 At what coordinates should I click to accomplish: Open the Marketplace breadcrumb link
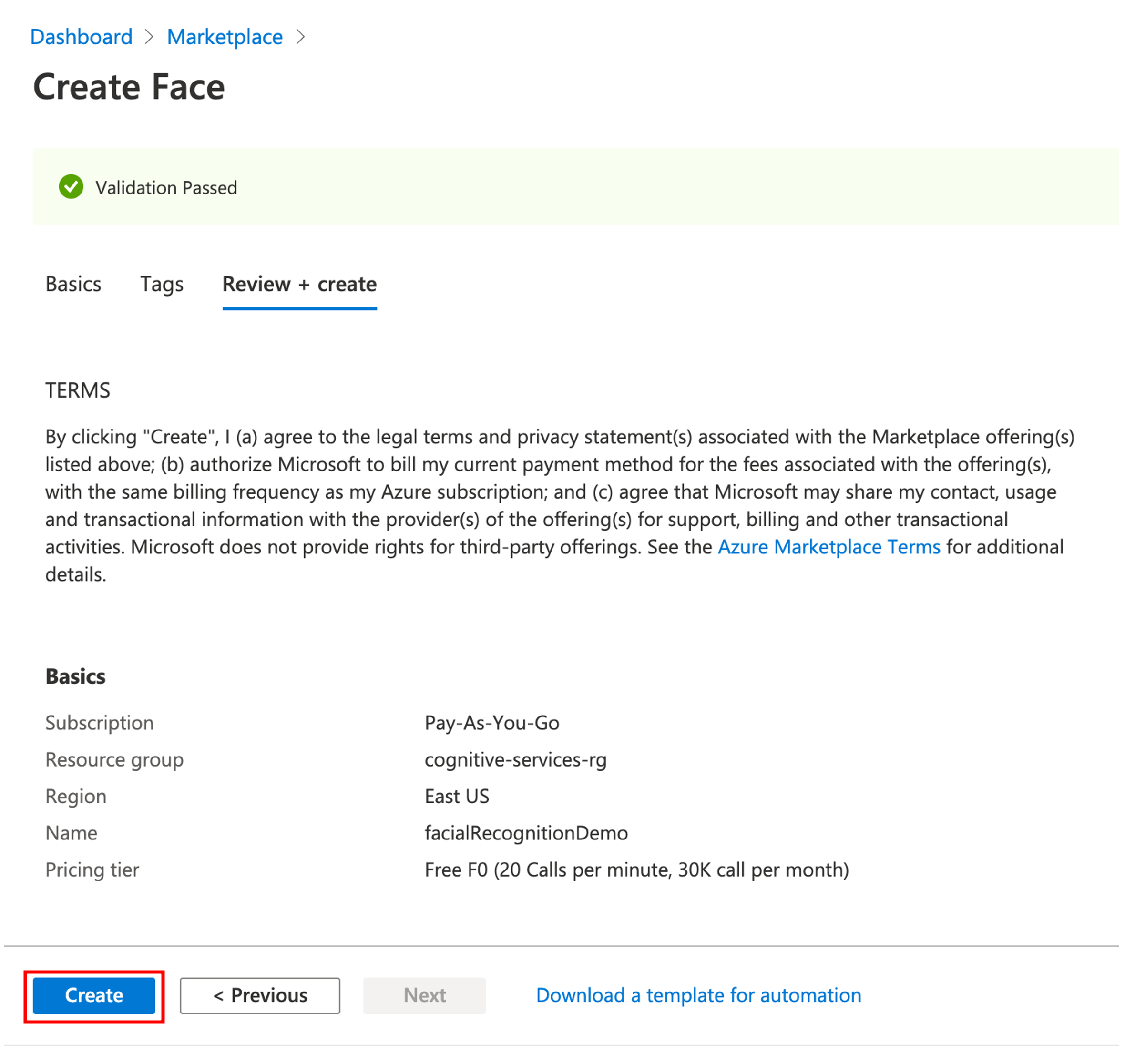225,37
